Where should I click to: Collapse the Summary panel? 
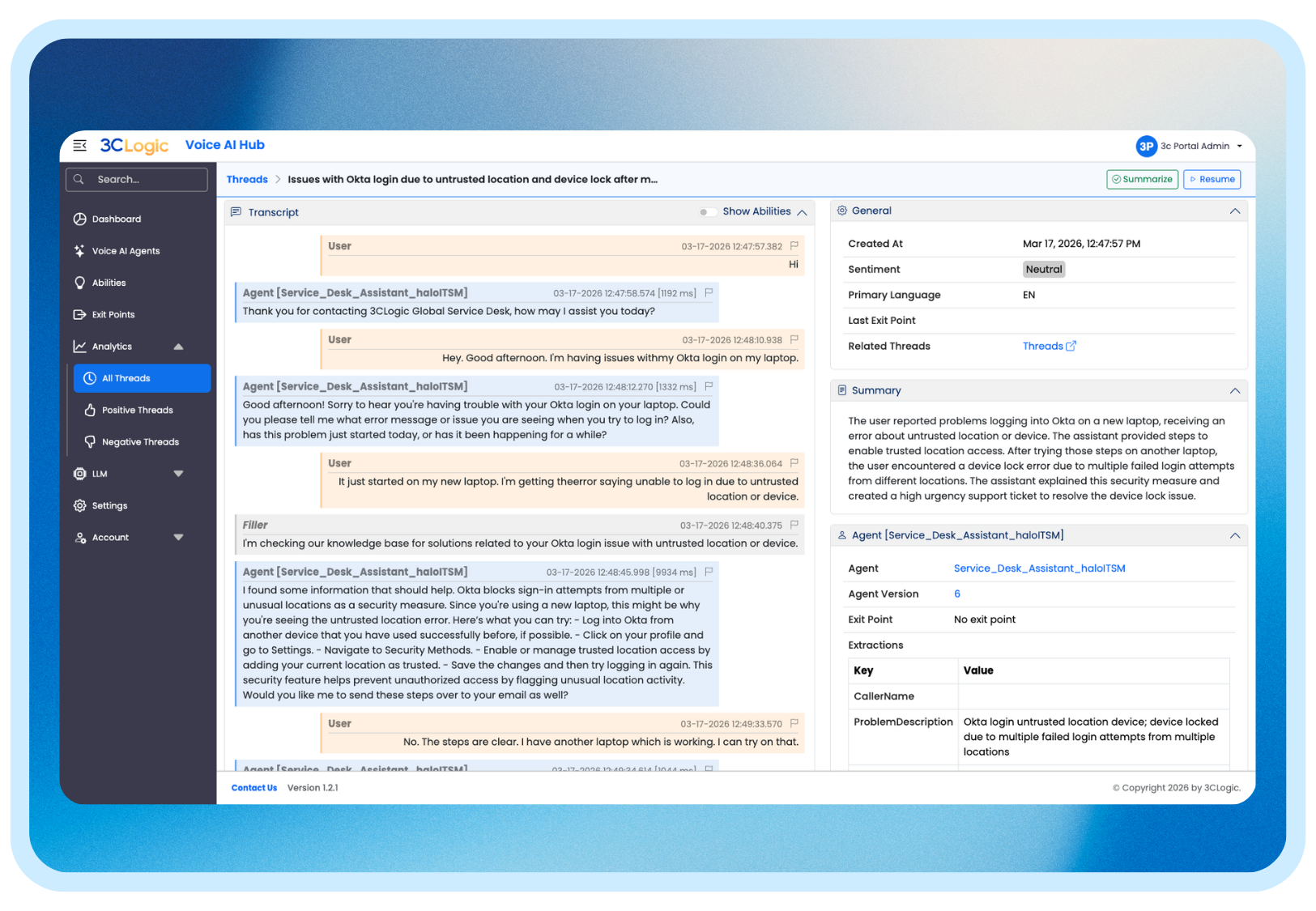(x=1234, y=390)
